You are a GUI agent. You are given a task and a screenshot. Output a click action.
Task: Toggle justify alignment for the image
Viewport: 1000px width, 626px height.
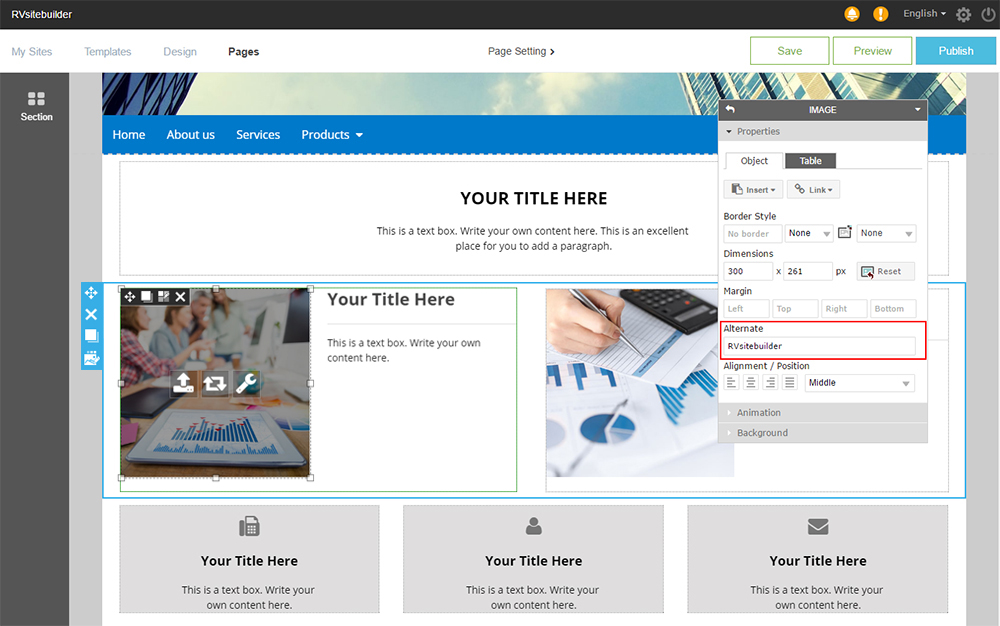pos(790,383)
